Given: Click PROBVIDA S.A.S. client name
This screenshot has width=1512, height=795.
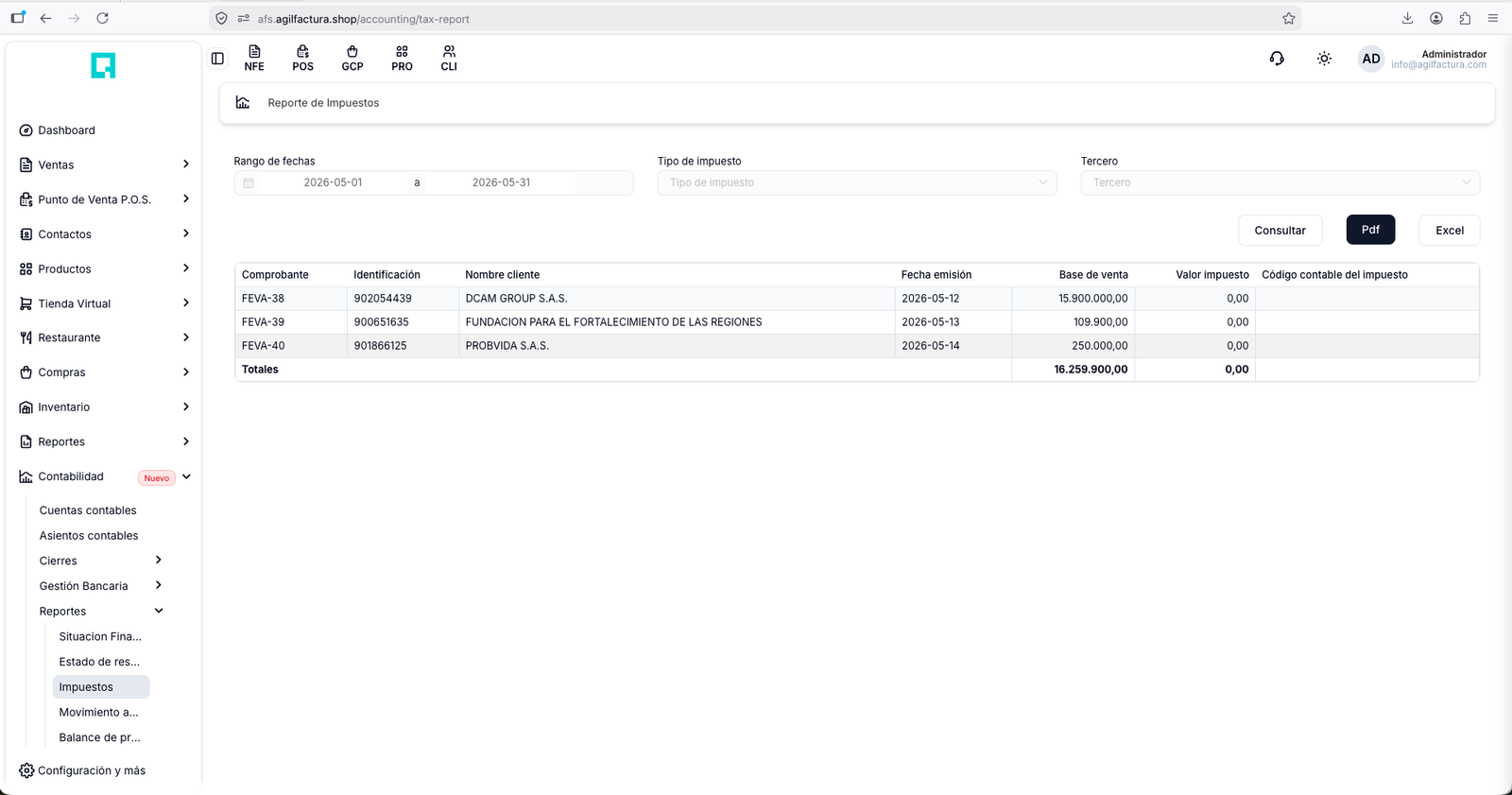Looking at the screenshot, I should [x=507, y=346].
